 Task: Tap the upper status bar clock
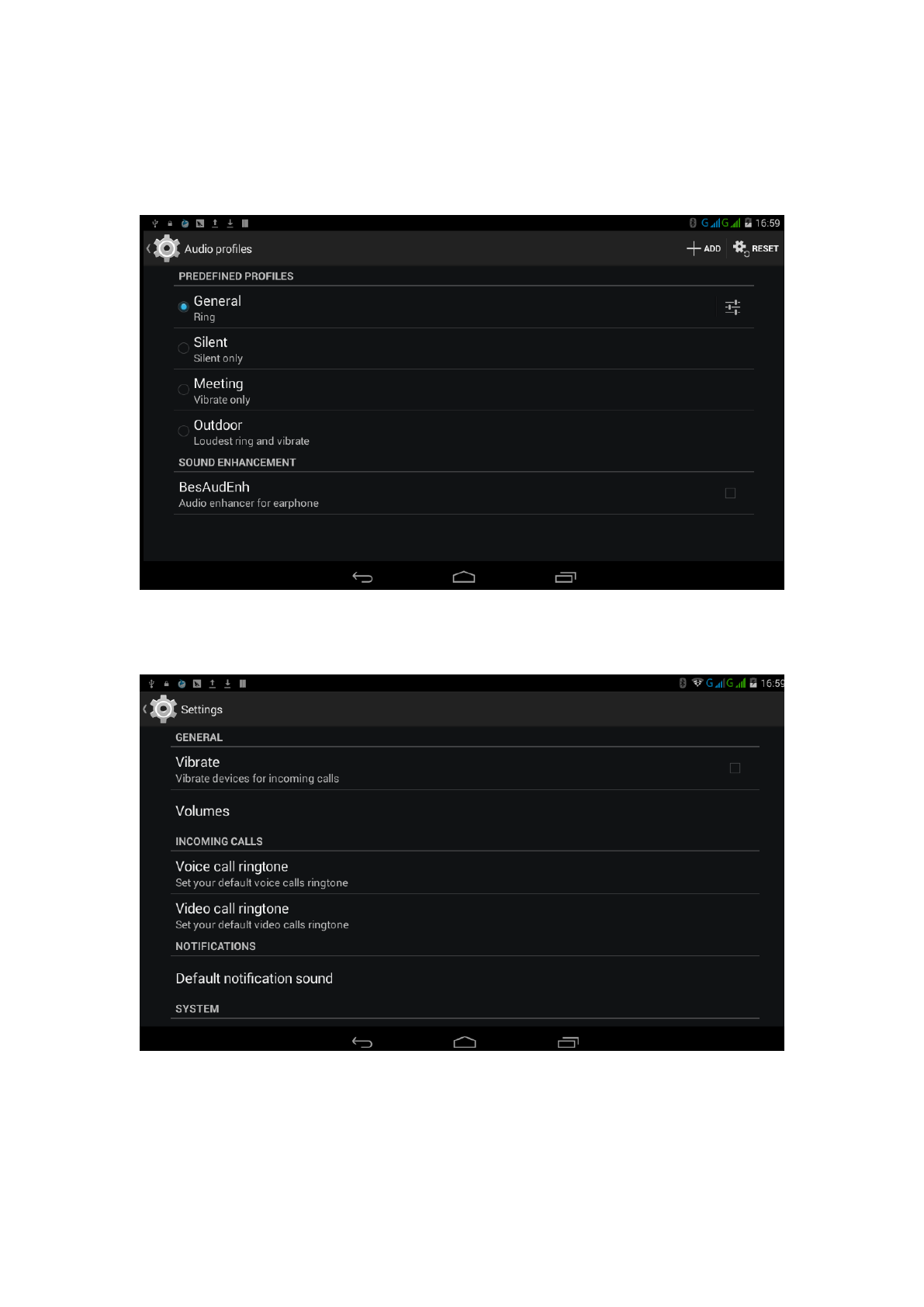(768, 224)
